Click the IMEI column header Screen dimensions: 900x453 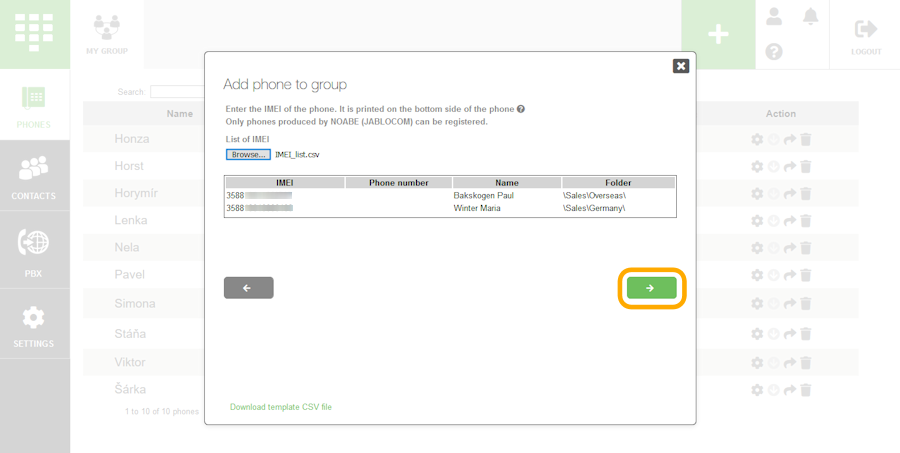284,183
